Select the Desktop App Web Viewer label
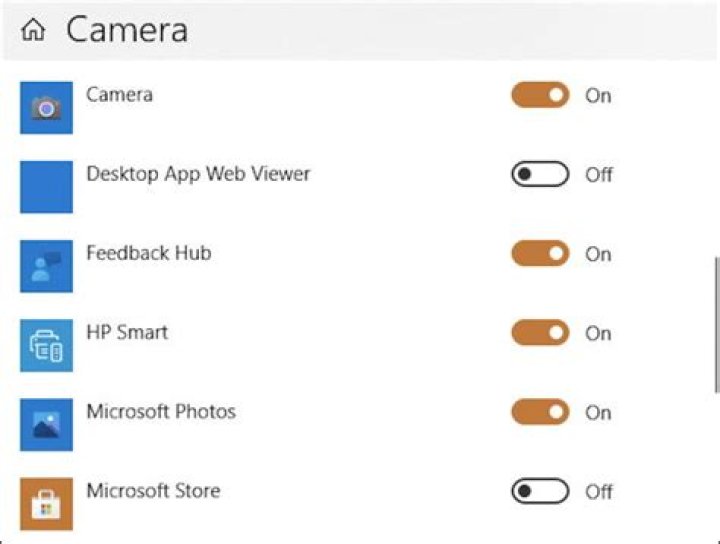 click(x=198, y=173)
